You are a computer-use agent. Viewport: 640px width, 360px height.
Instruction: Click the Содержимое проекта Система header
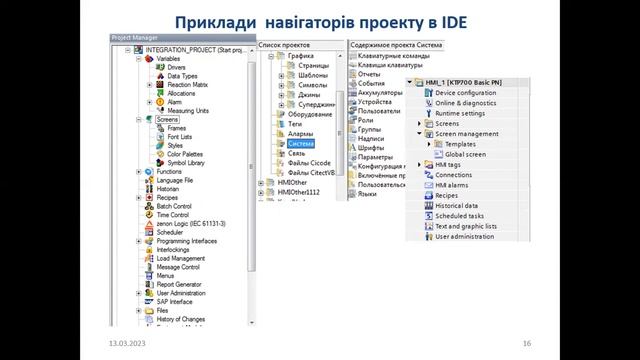(x=396, y=45)
